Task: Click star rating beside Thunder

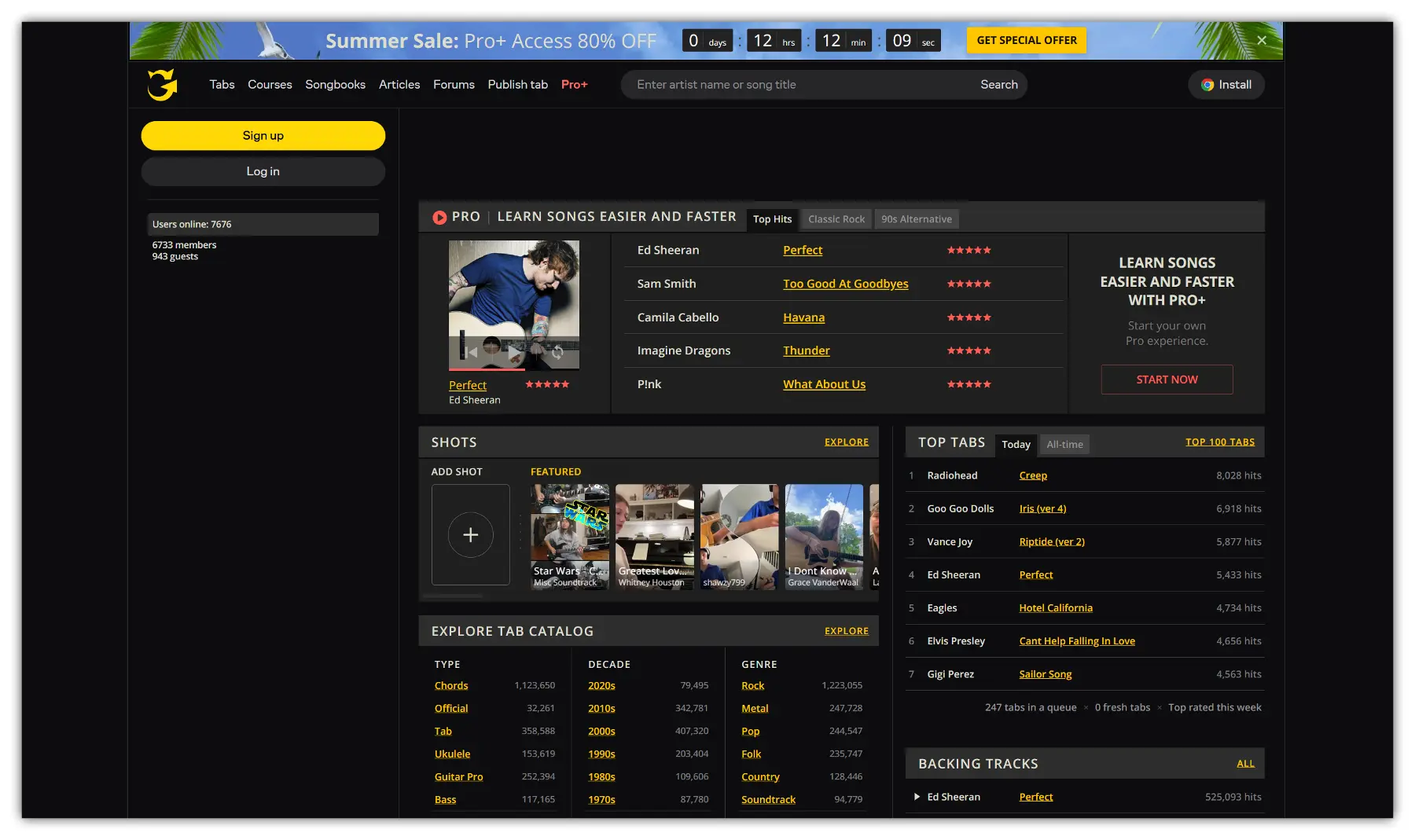Action: click(x=968, y=350)
